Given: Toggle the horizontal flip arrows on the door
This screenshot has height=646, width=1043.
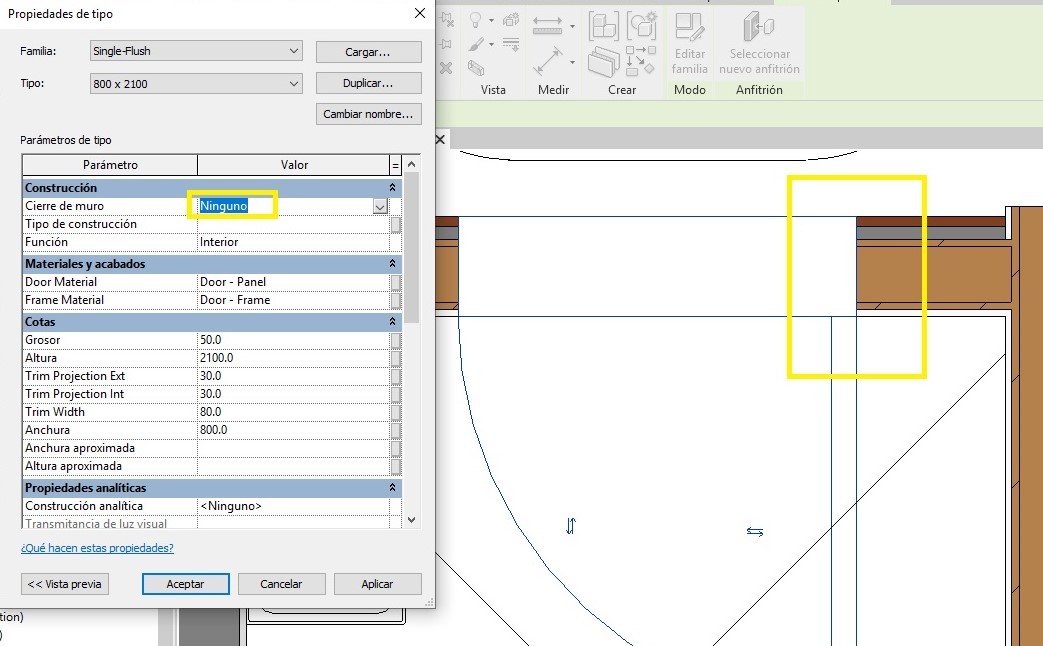Looking at the screenshot, I should point(755,532).
